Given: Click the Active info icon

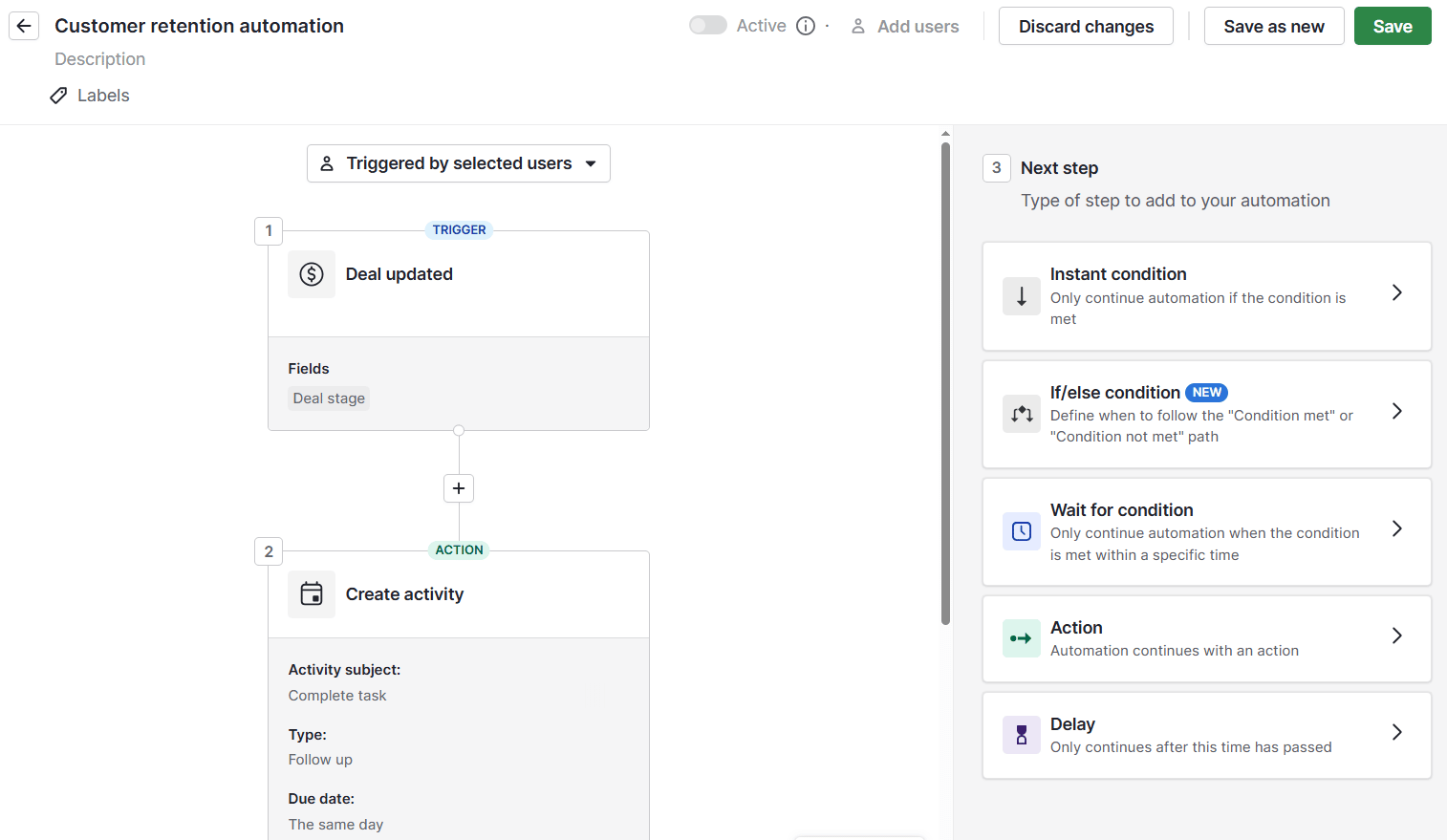Looking at the screenshot, I should pos(806,26).
